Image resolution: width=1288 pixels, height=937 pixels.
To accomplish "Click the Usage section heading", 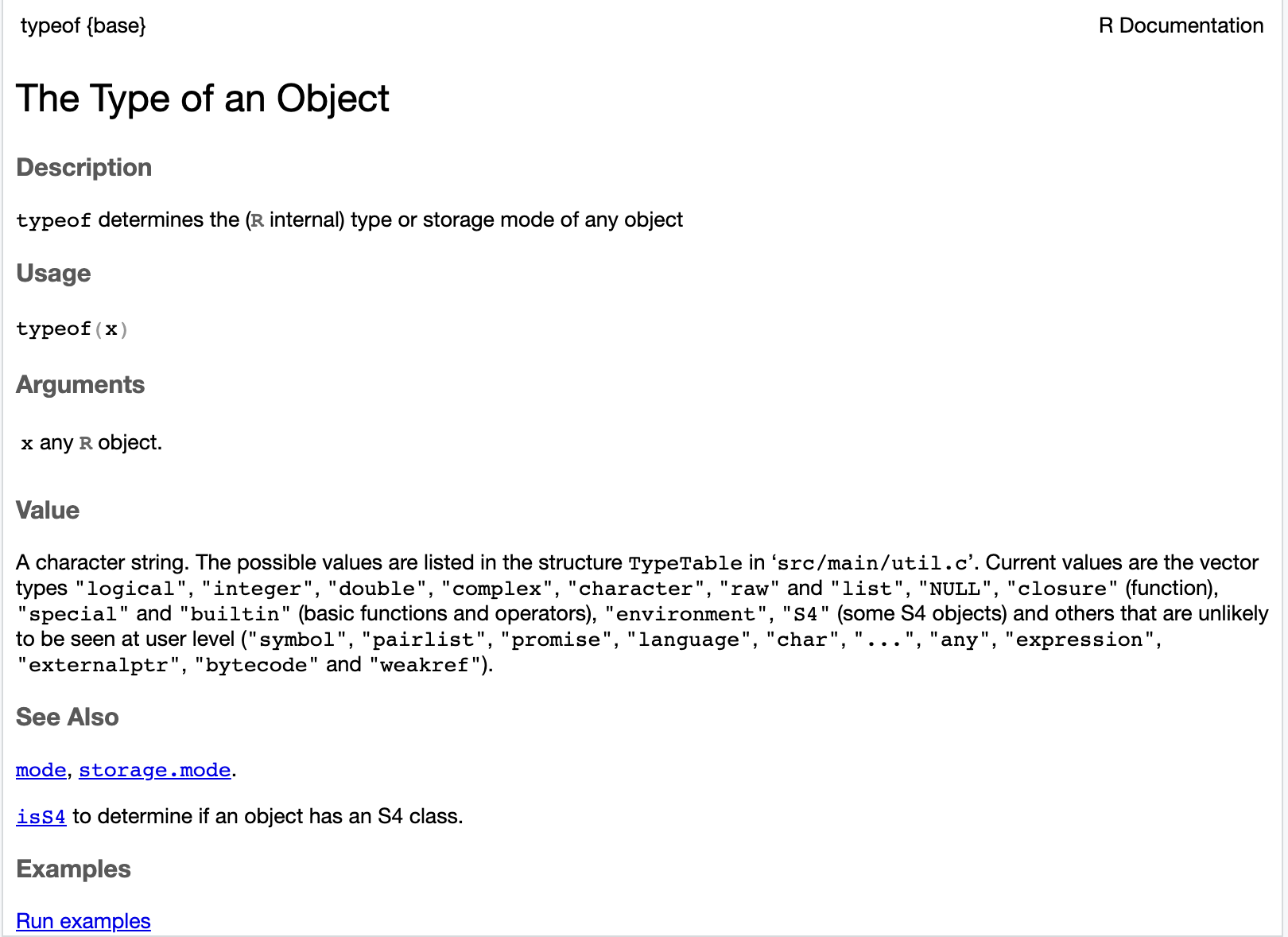I will pyautogui.click(x=53, y=273).
